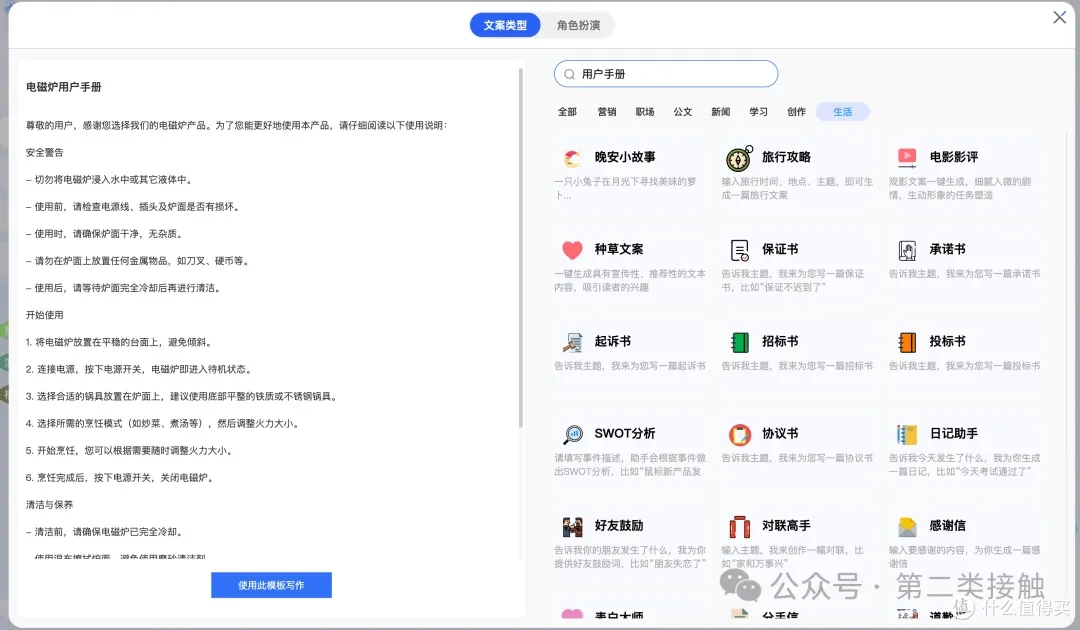
Task: Click the 感谢信 envelope icon
Action: [x=907, y=527]
